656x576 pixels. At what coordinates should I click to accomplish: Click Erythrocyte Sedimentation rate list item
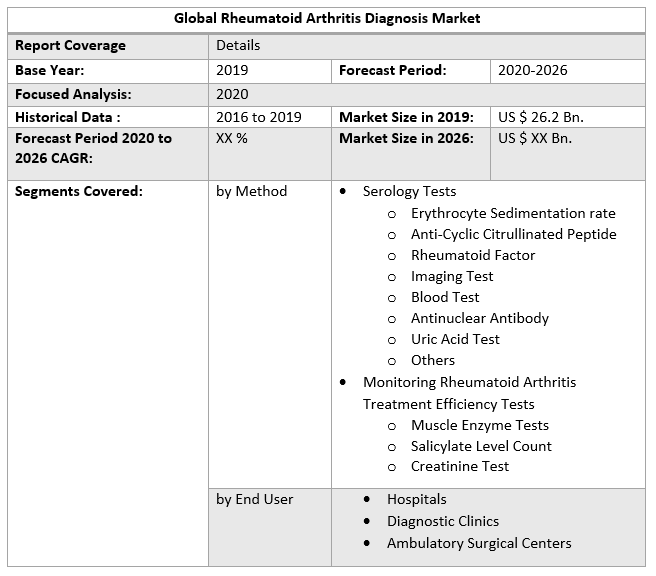(513, 213)
